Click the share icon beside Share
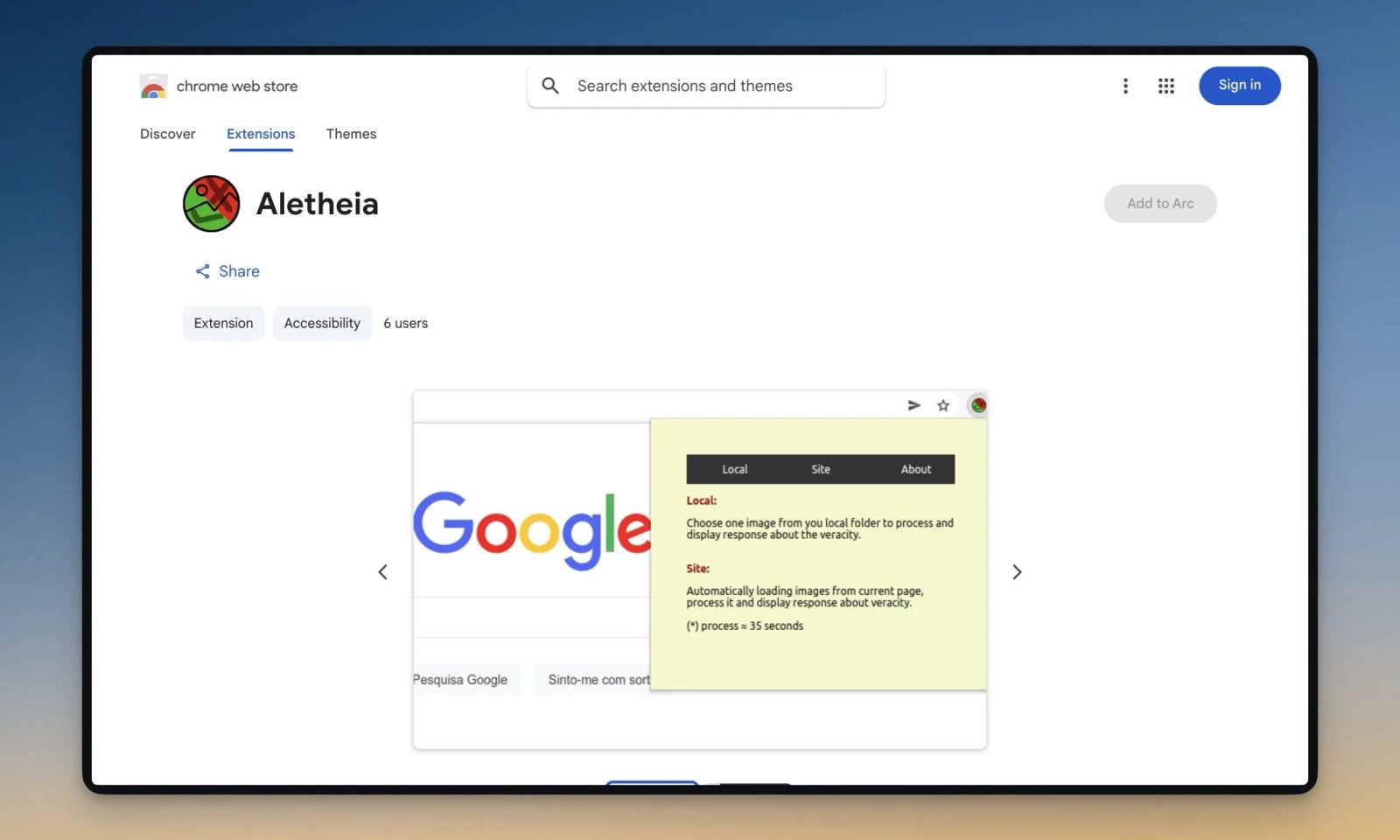This screenshot has height=840, width=1400. [203, 271]
